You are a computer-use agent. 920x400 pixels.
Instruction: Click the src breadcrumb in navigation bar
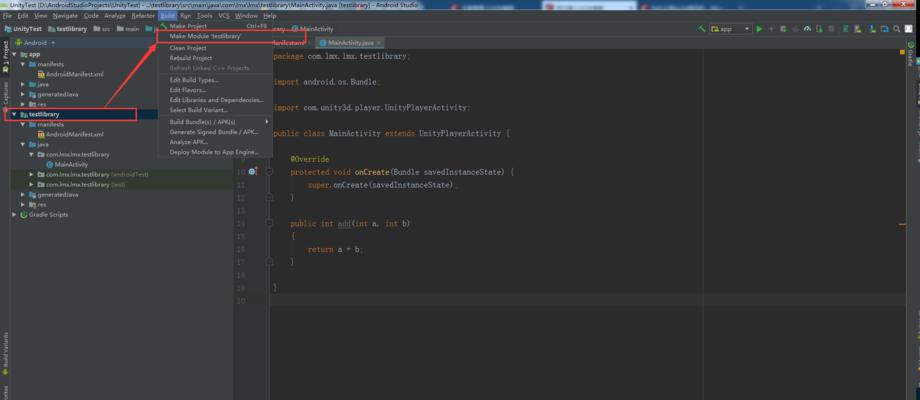[102, 29]
